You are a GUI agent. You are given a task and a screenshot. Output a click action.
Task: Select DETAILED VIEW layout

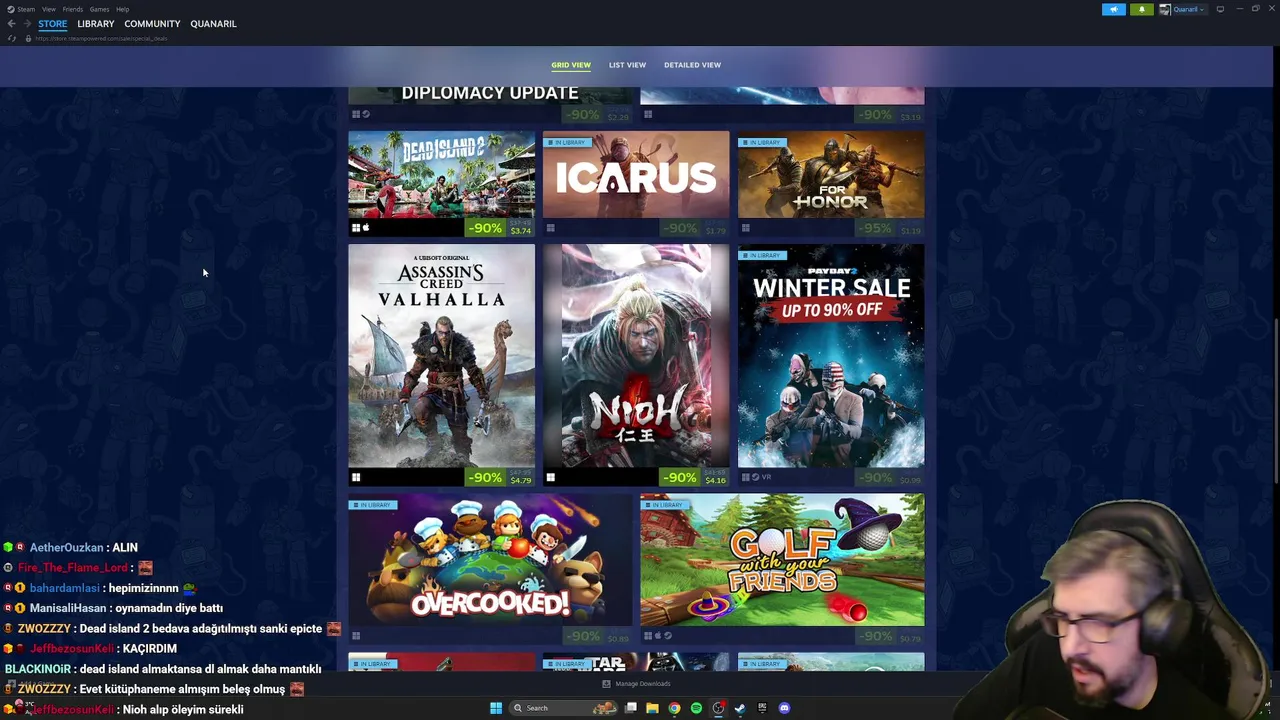(x=692, y=65)
